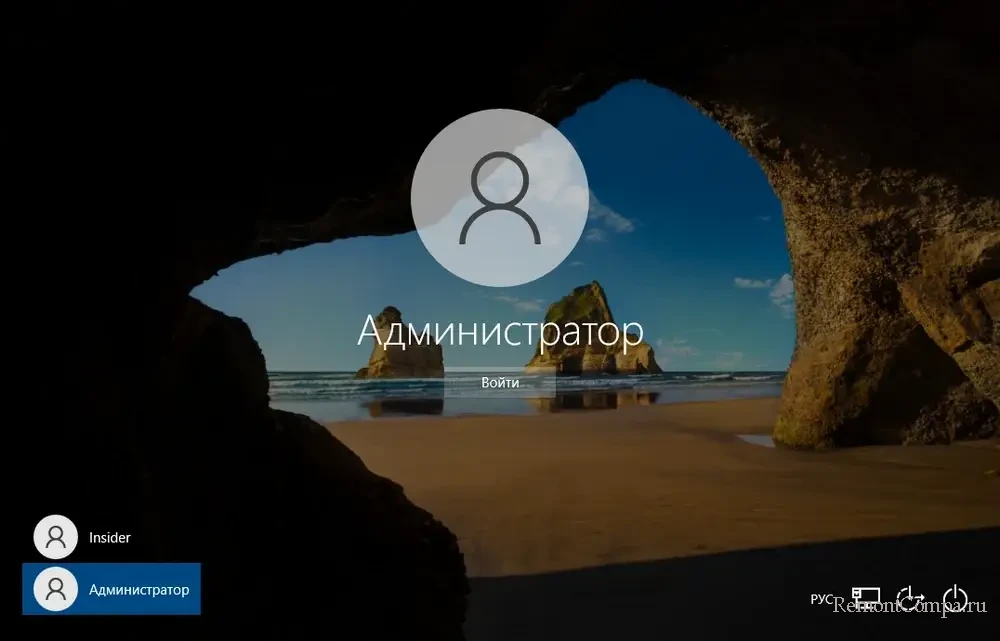Open the Ease of Access icon
Screen dimensions: 1000x641
tap(911, 600)
